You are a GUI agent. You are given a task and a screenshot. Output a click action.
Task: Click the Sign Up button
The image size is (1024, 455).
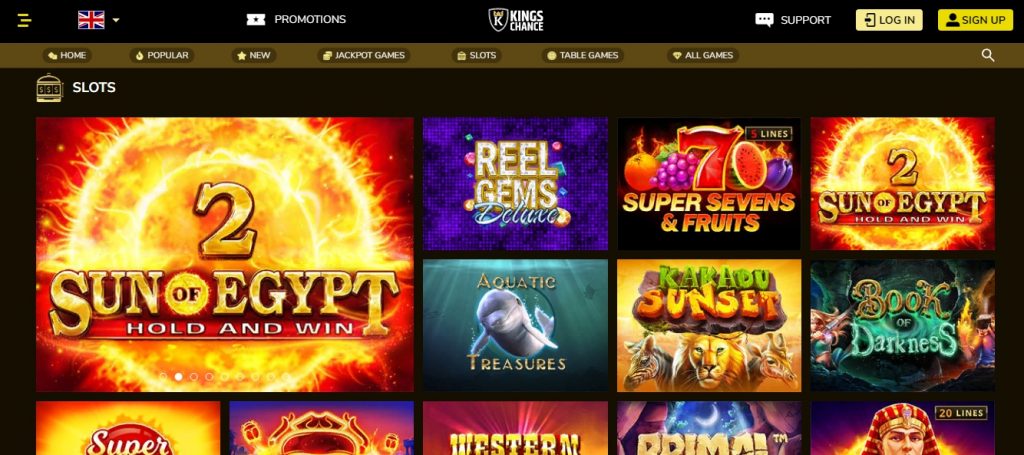[975, 20]
